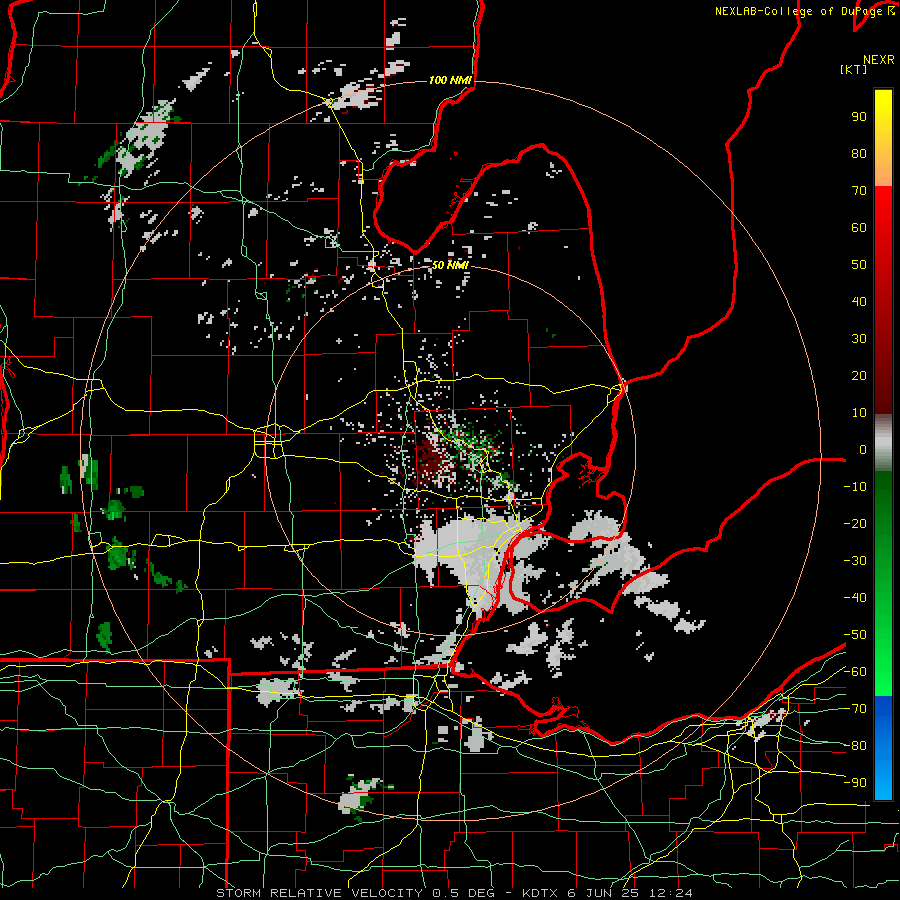Viewport: 900px width, 900px height.
Task: Click the -20 value on velocity scale
Action: (855, 523)
